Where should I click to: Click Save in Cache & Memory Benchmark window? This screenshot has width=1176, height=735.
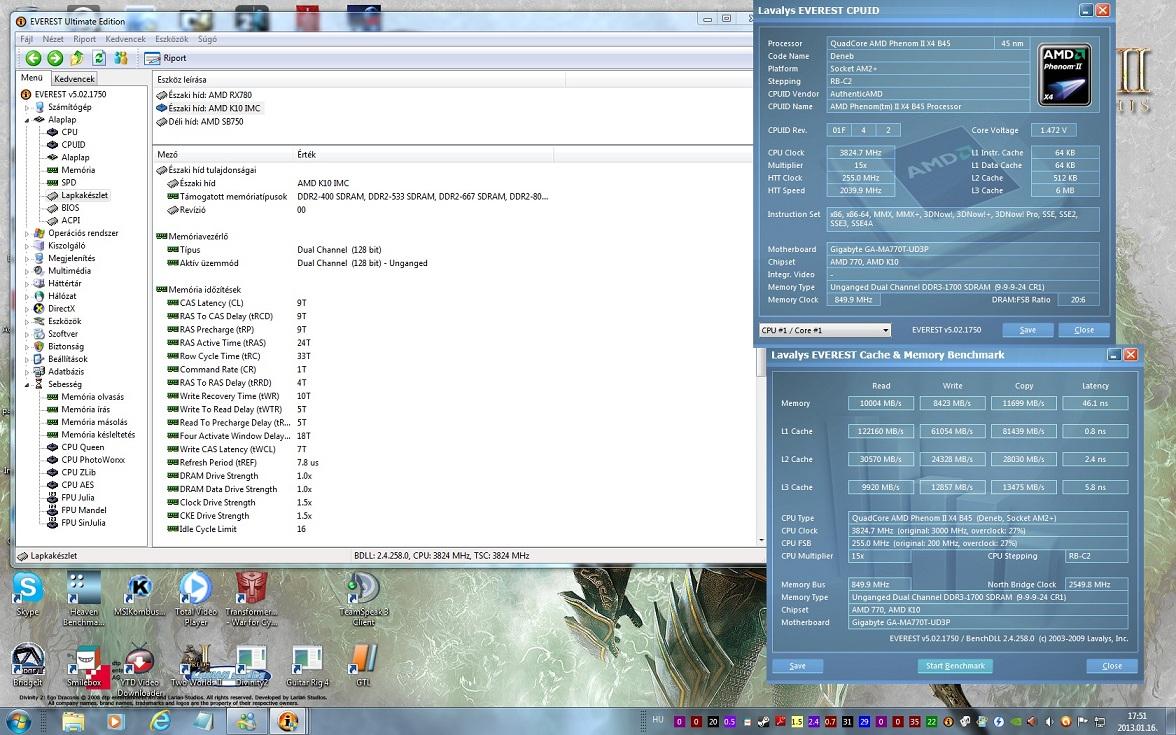point(797,666)
